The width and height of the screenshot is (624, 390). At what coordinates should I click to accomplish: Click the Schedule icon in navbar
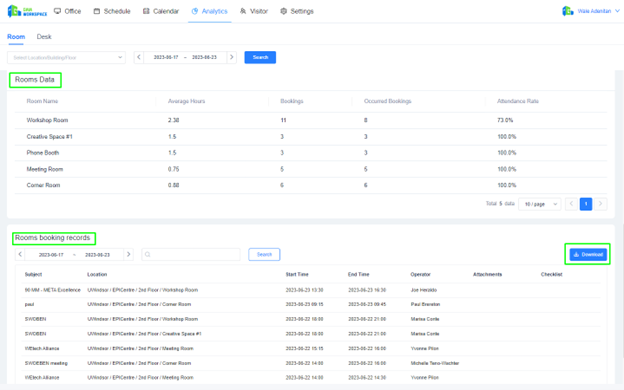97,11
